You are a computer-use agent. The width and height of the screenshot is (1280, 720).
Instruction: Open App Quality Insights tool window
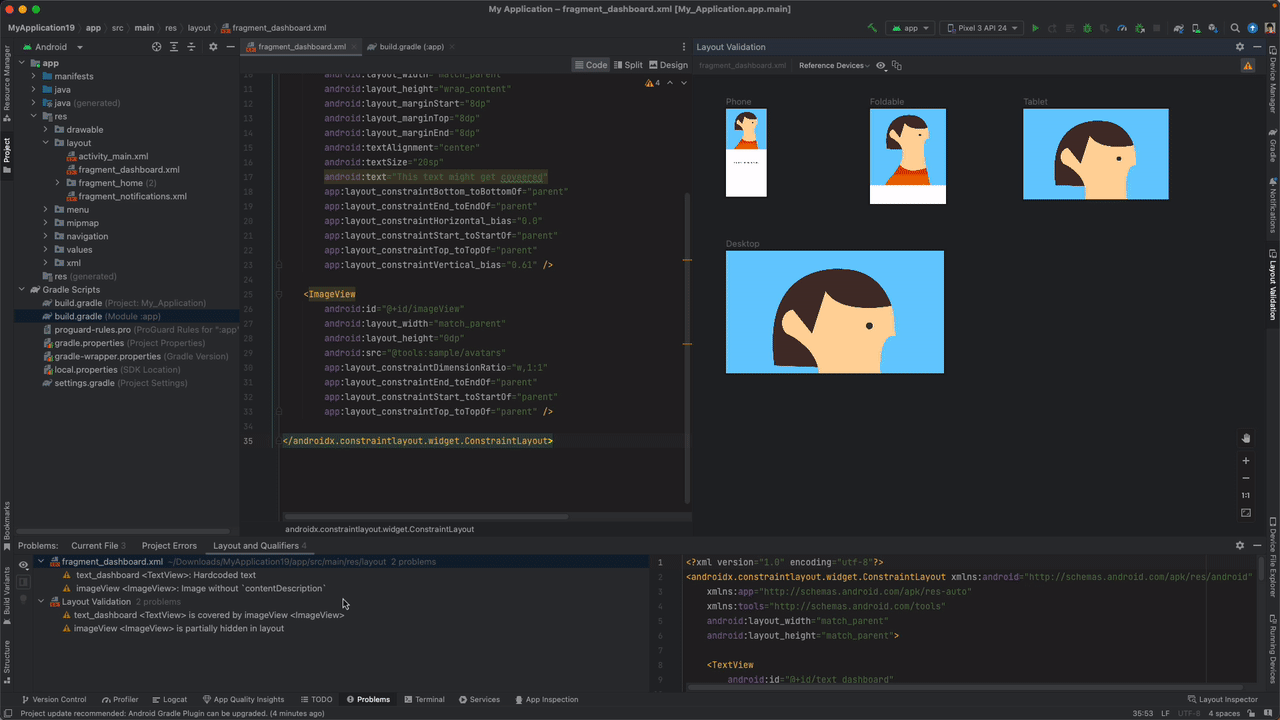point(244,700)
